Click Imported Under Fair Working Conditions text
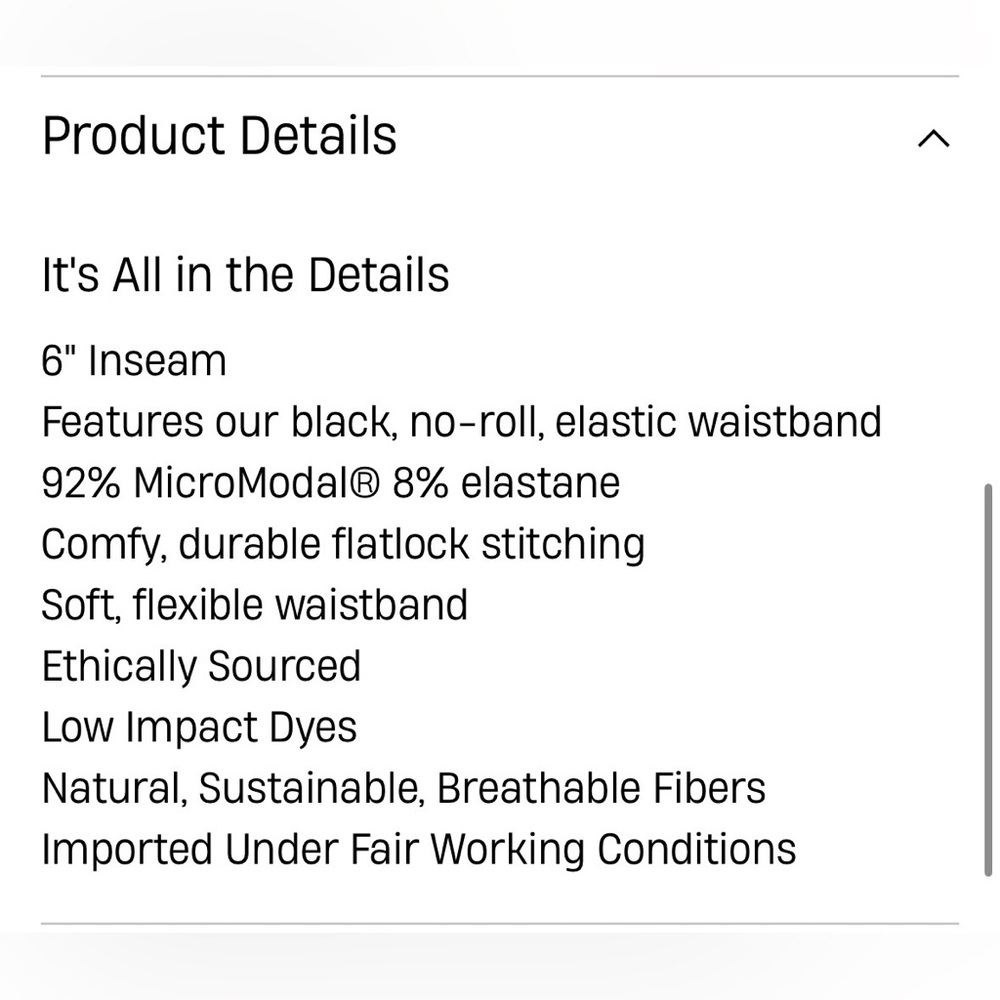This screenshot has height=1000, width=1000. [x=419, y=850]
